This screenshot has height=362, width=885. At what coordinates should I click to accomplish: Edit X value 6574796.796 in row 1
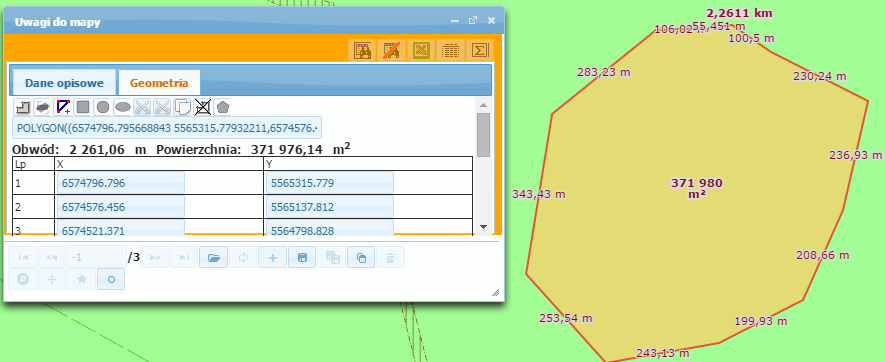pos(120,183)
